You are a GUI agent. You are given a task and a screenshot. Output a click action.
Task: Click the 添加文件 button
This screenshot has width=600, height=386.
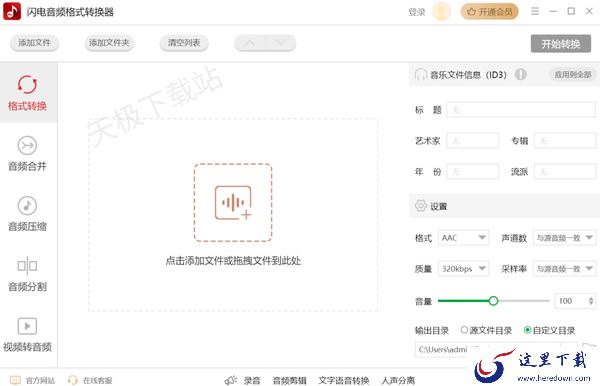[34, 42]
